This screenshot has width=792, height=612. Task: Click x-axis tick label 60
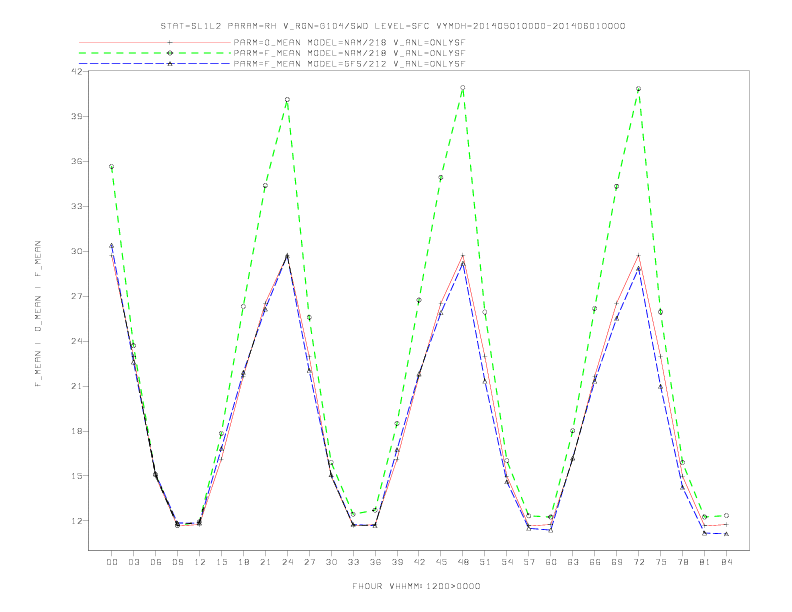click(x=551, y=562)
